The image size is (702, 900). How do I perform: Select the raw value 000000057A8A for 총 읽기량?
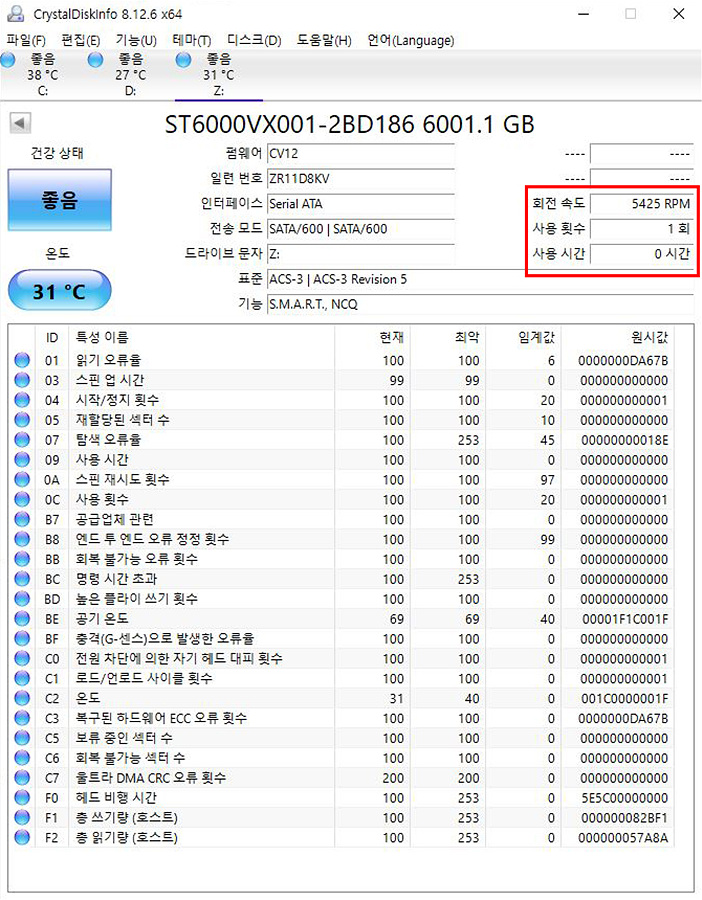point(623,837)
